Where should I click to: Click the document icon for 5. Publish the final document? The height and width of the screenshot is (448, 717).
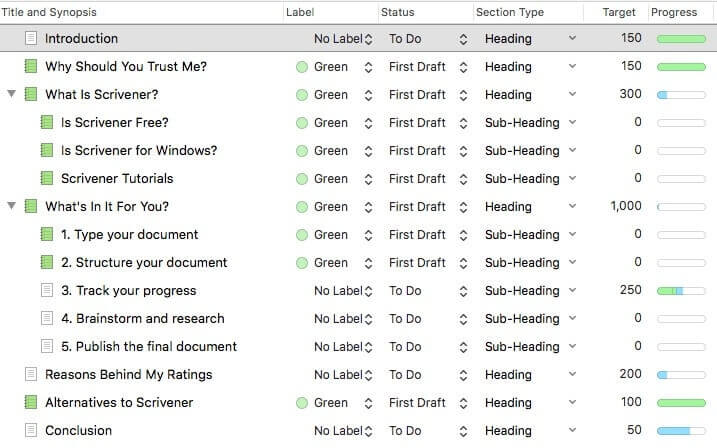(x=47, y=346)
